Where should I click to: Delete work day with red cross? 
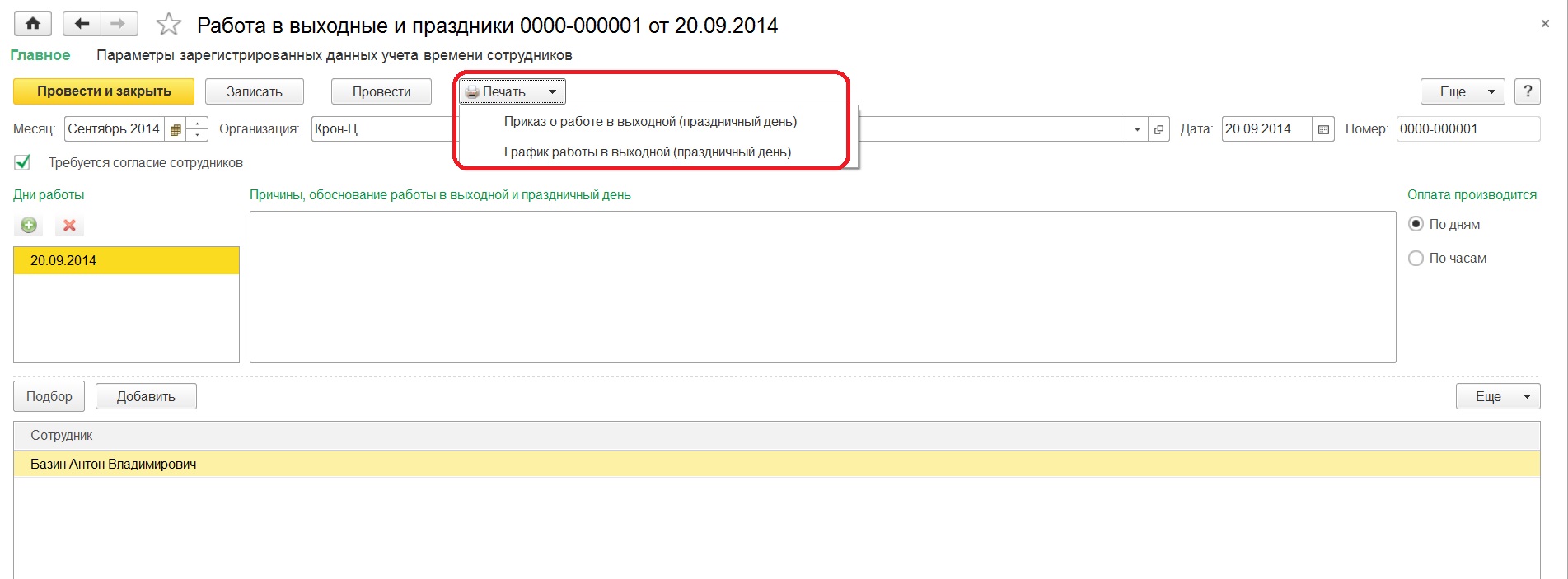coord(69,225)
